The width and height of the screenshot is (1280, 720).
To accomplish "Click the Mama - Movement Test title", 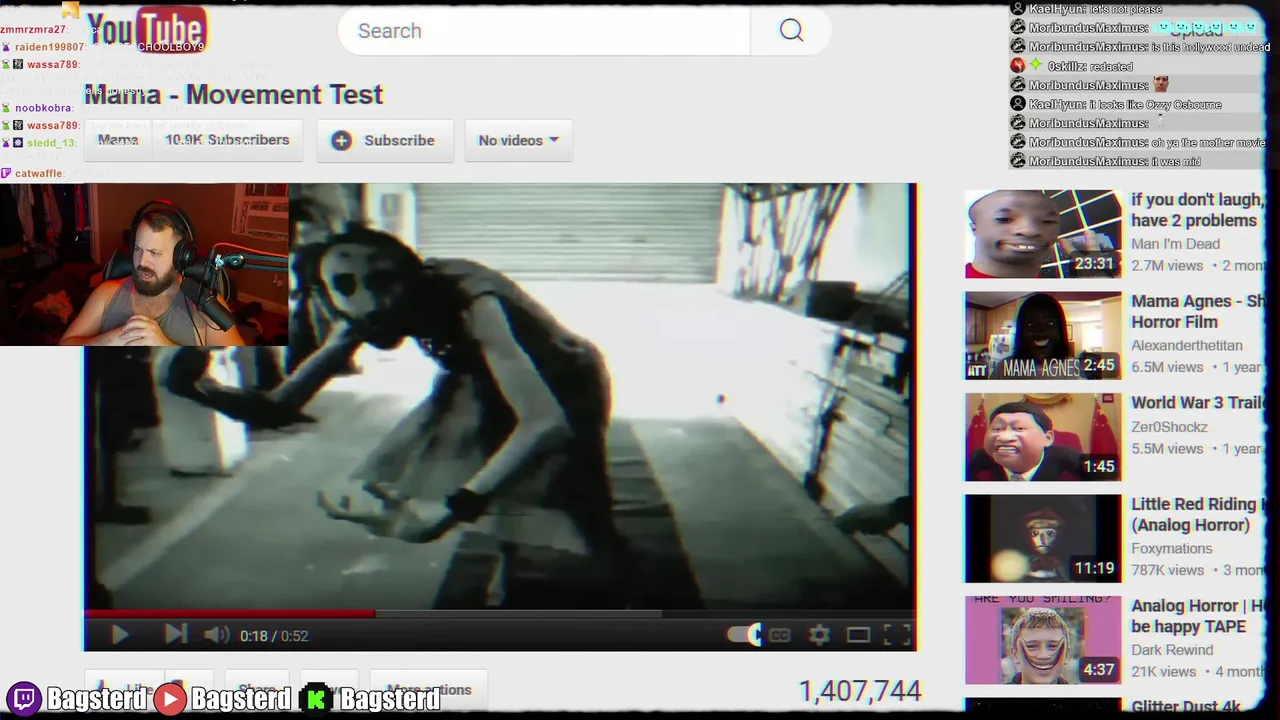I will [x=234, y=95].
